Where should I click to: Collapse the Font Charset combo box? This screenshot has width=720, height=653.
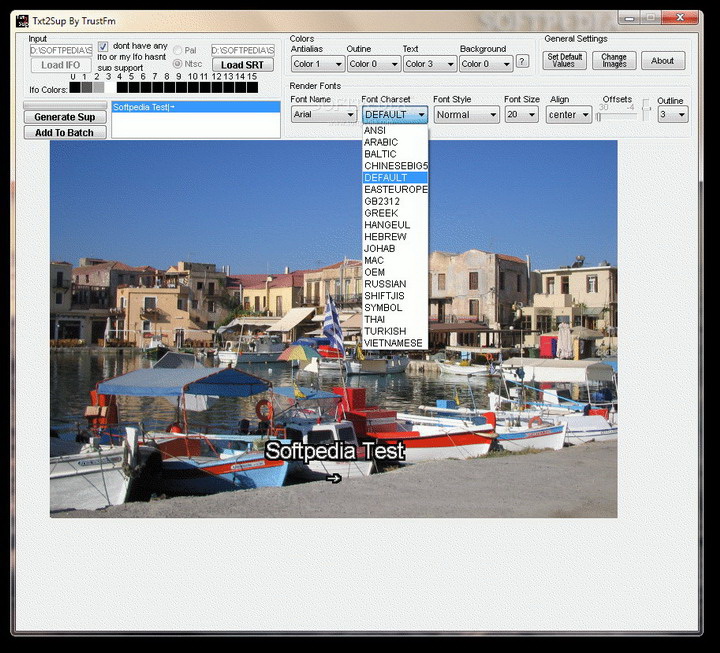(395, 114)
